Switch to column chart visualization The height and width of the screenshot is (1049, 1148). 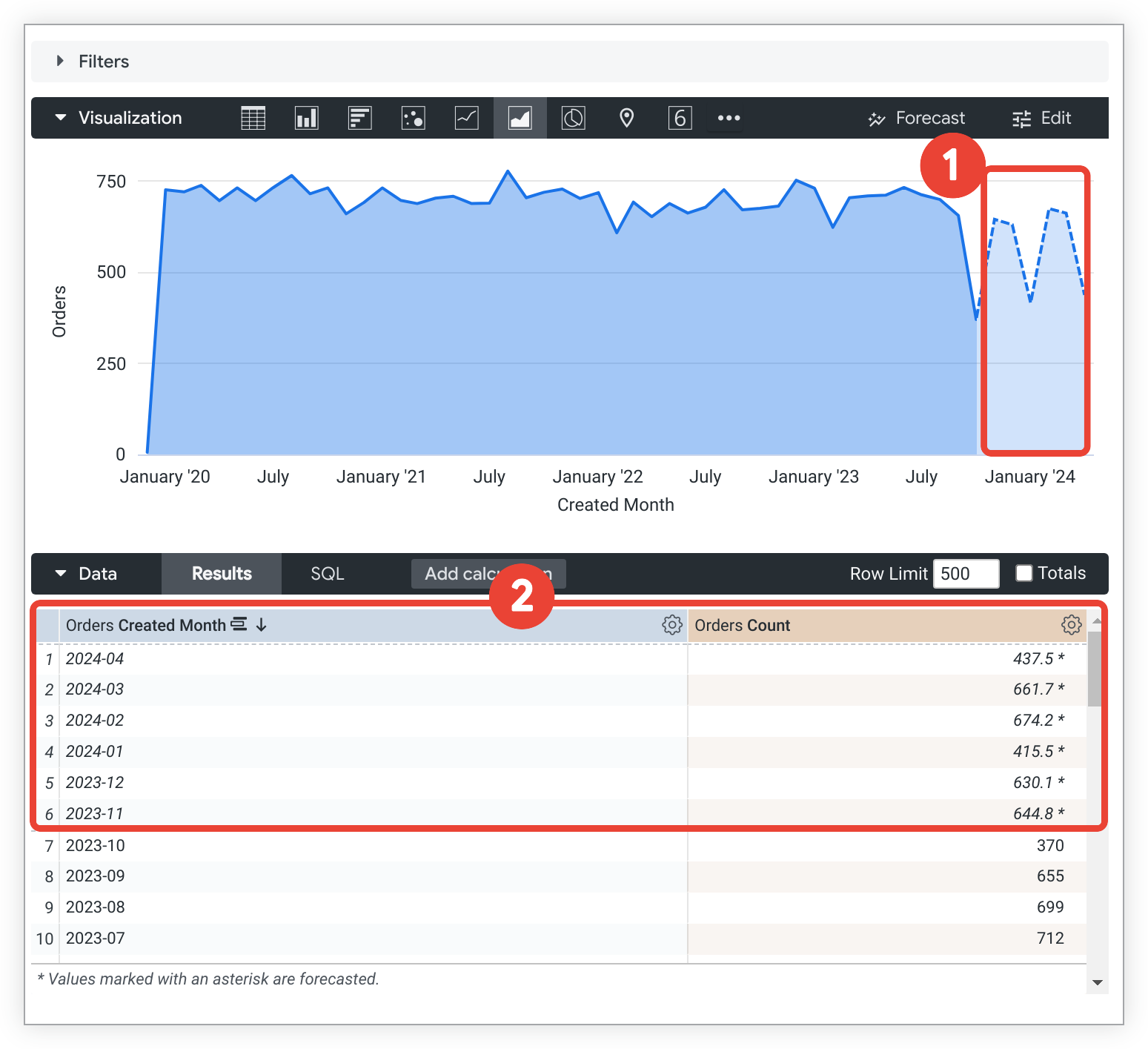[x=306, y=118]
